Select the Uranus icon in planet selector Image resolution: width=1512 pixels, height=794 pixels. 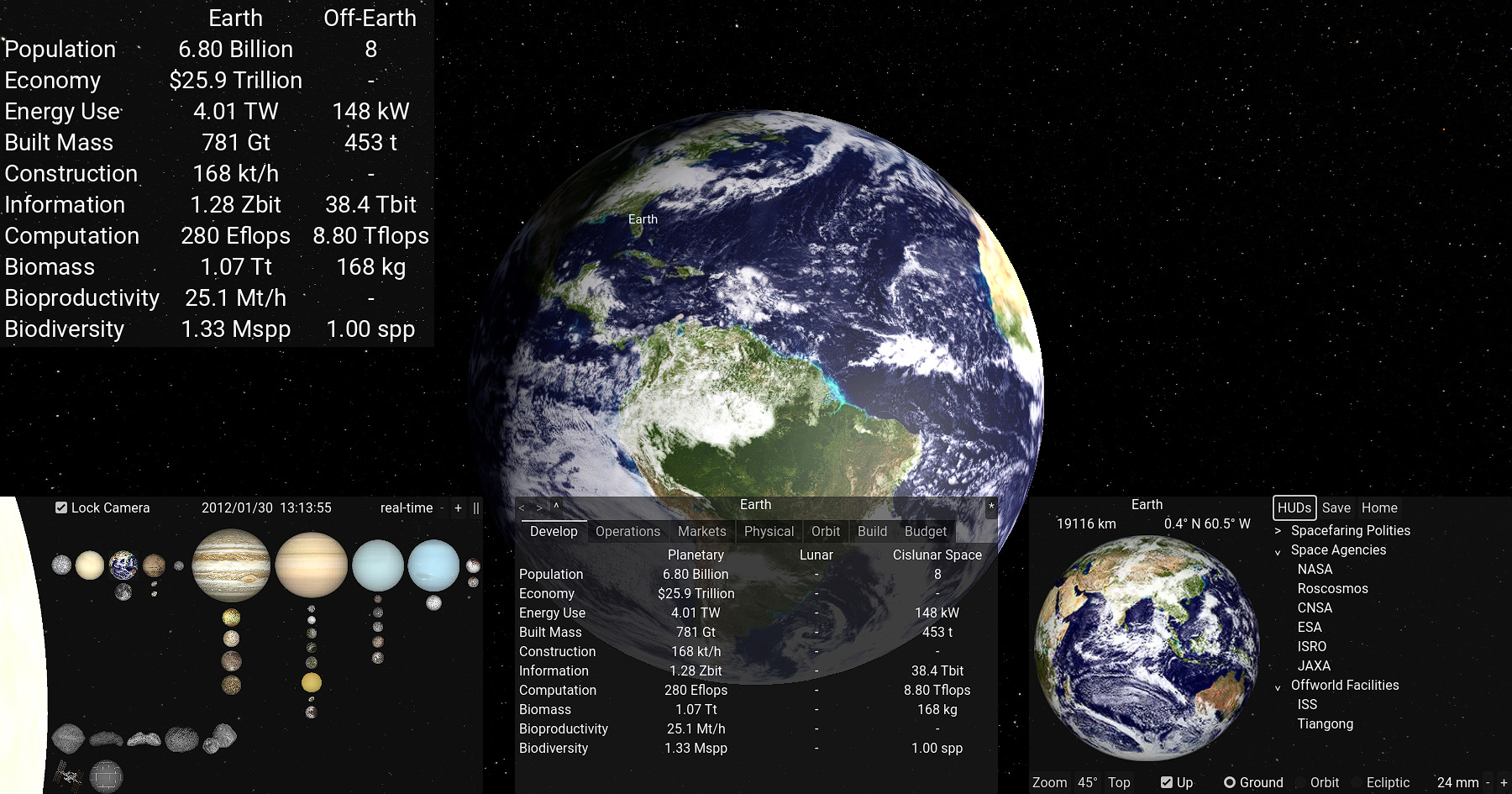click(378, 565)
